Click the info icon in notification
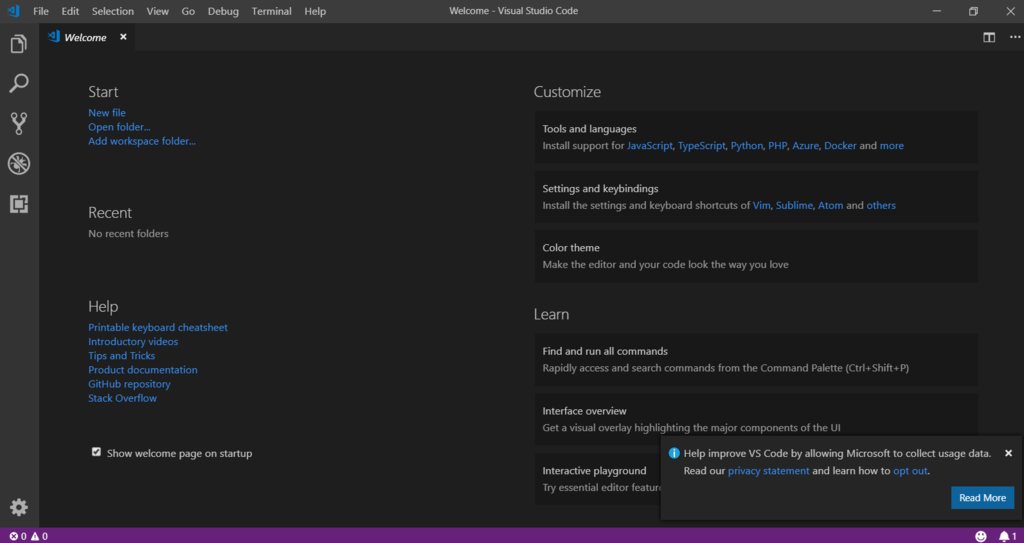 click(x=674, y=453)
